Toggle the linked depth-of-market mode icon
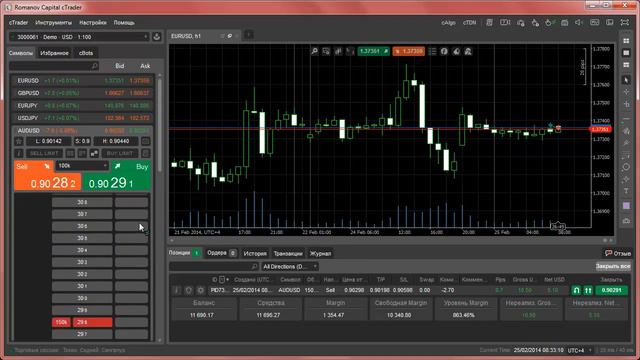Viewport: 640px width, 360px height. (x=94, y=153)
